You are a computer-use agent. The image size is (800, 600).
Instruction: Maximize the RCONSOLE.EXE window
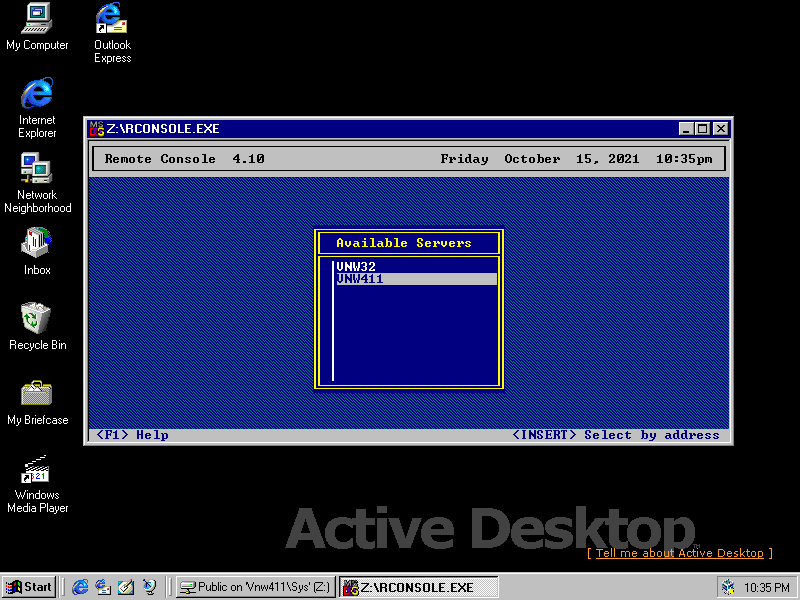point(703,129)
